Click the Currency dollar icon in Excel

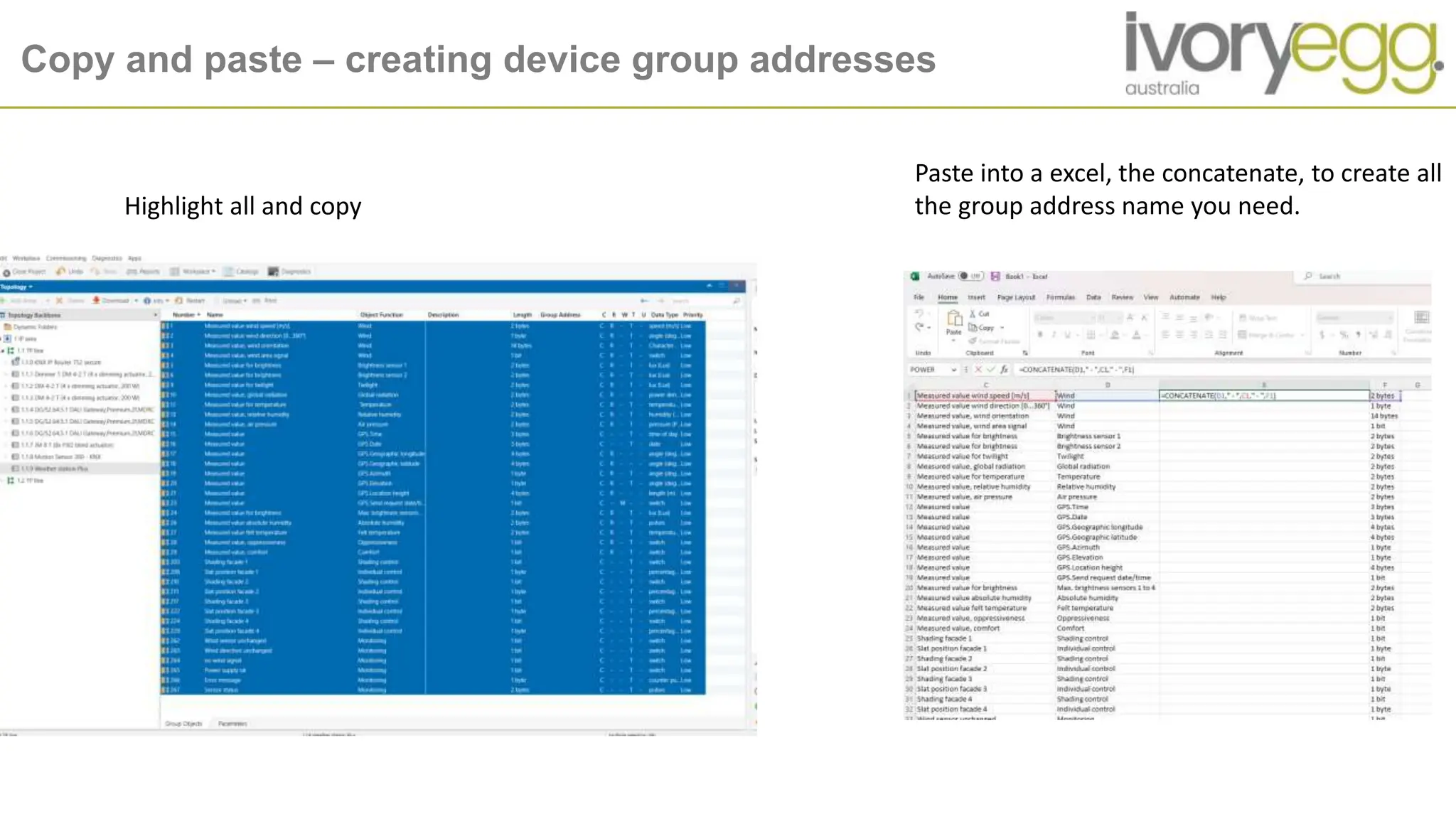pos(1322,335)
